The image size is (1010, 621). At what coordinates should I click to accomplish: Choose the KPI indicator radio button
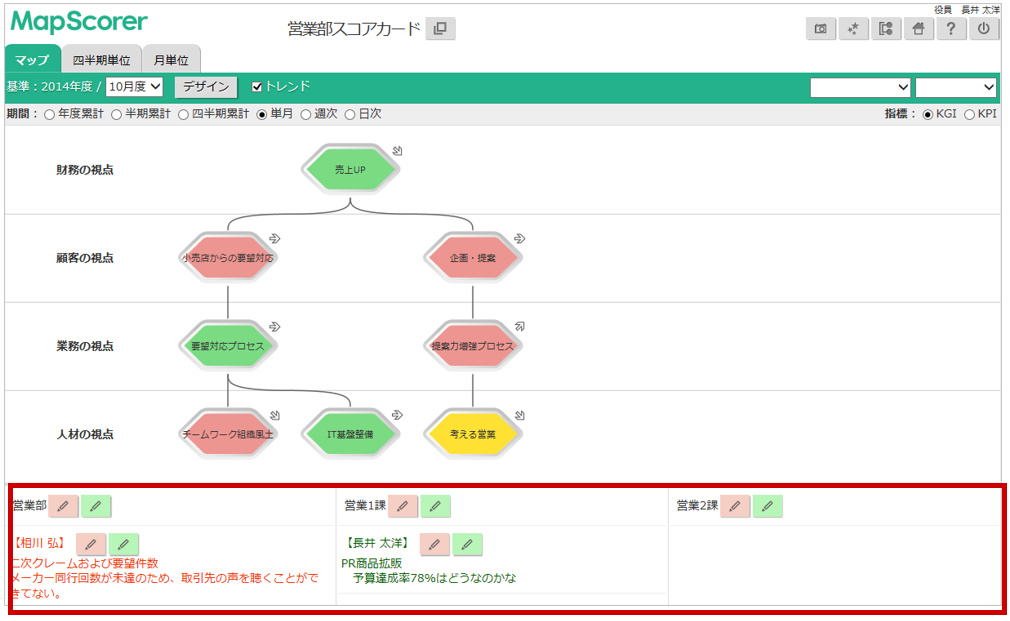pyautogui.click(x=969, y=115)
